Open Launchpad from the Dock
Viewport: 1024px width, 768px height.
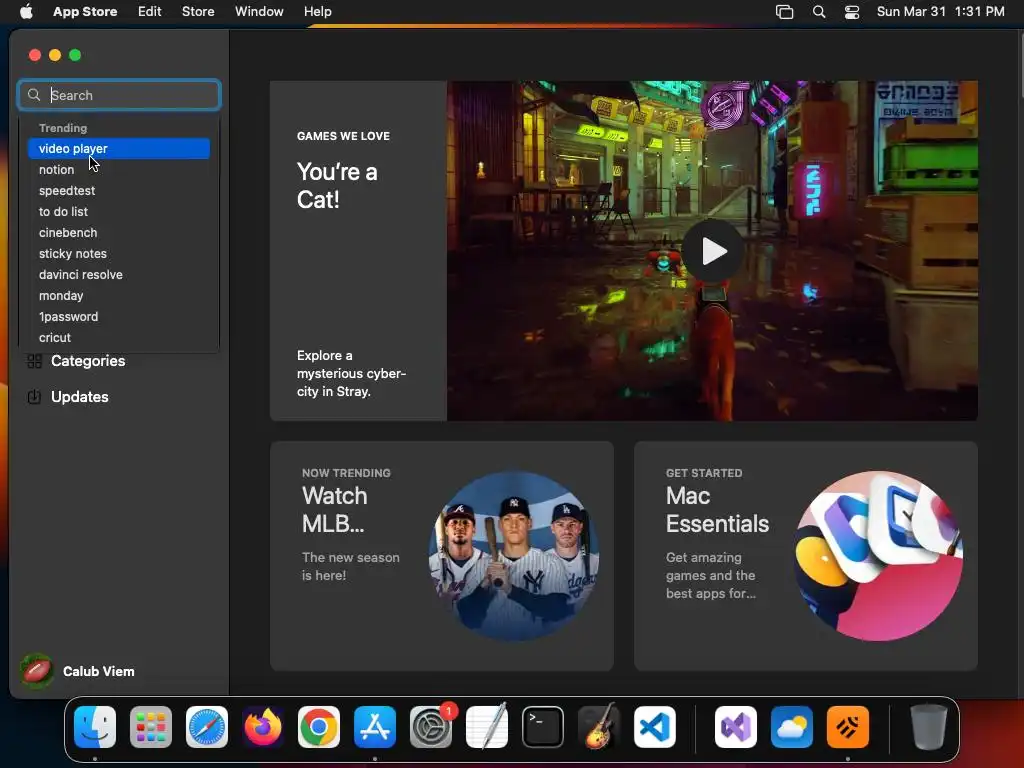(151, 727)
